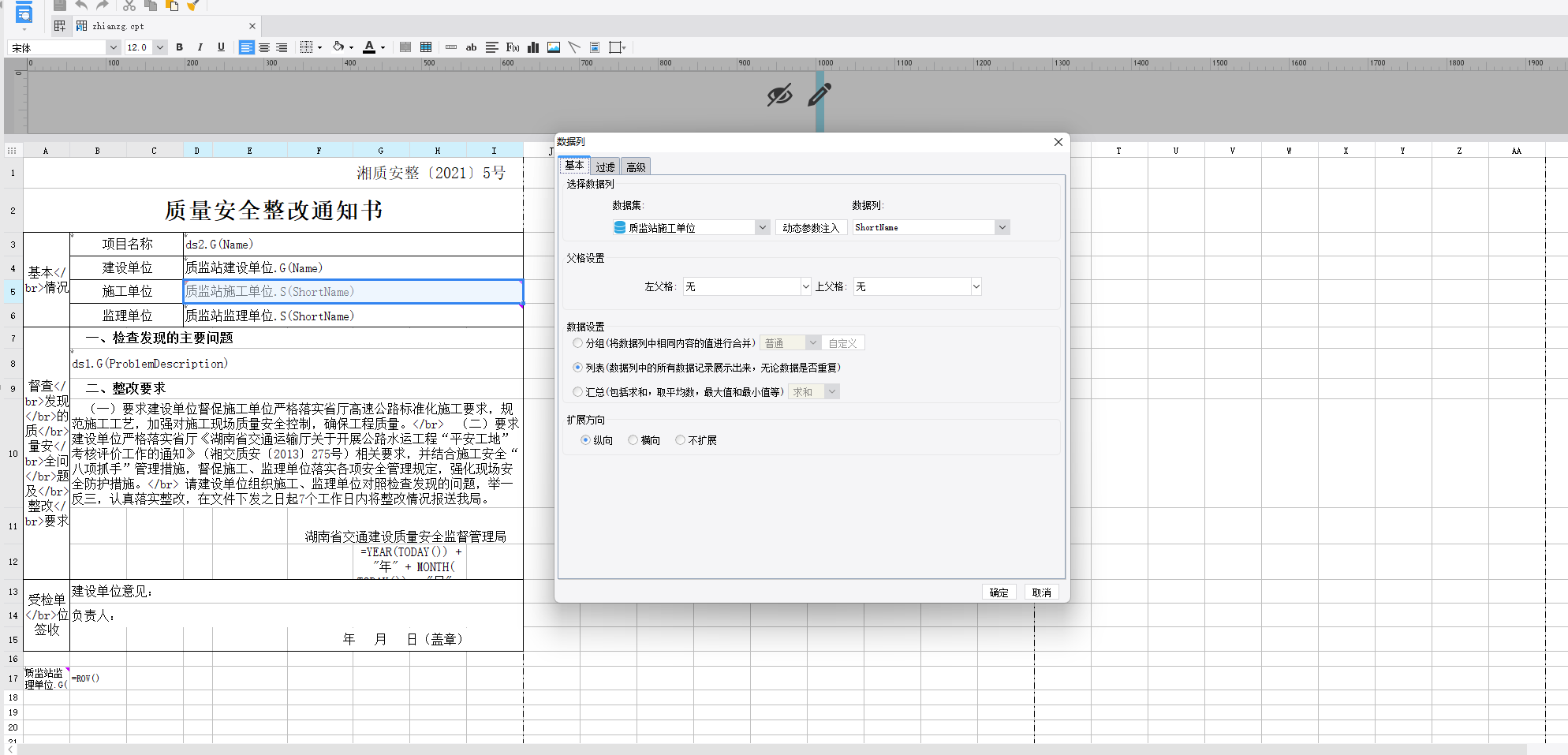Click the pencil edit icon
The image size is (1568, 755).
coord(819,95)
